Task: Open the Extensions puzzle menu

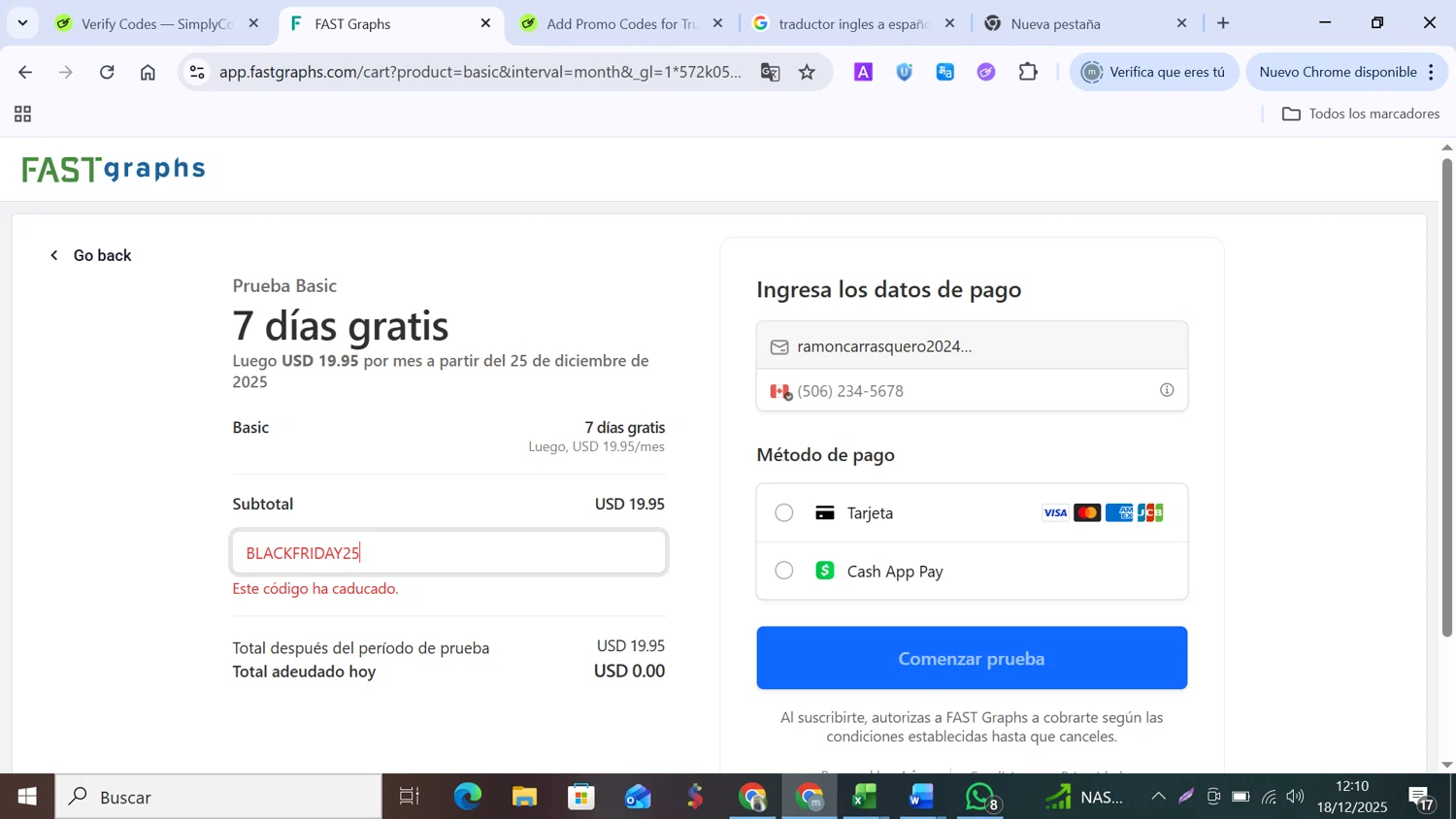Action: 1028,72
